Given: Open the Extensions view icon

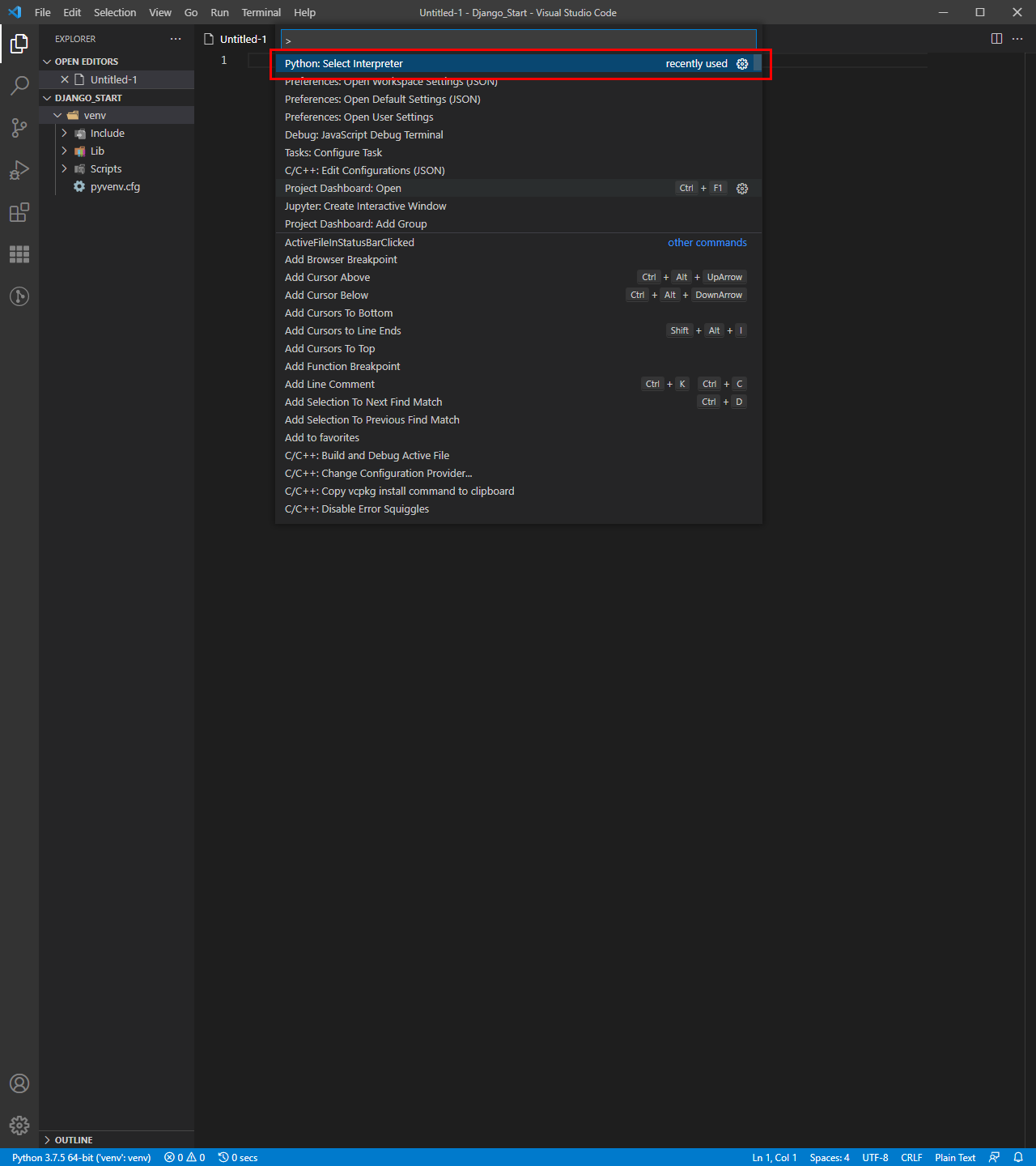Looking at the screenshot, I should coord(19,212).
